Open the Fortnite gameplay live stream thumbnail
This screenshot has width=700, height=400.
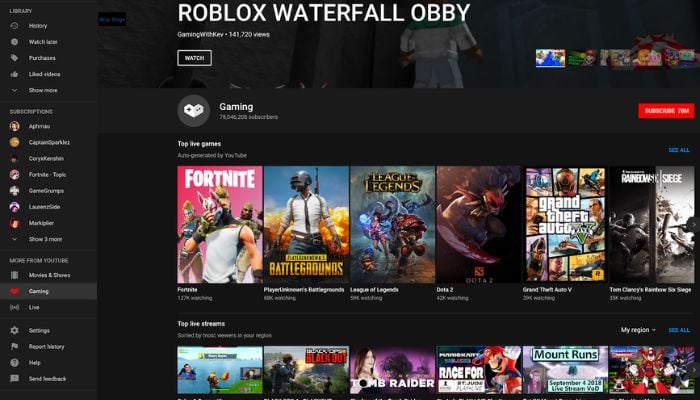click(x=220, y=370)
